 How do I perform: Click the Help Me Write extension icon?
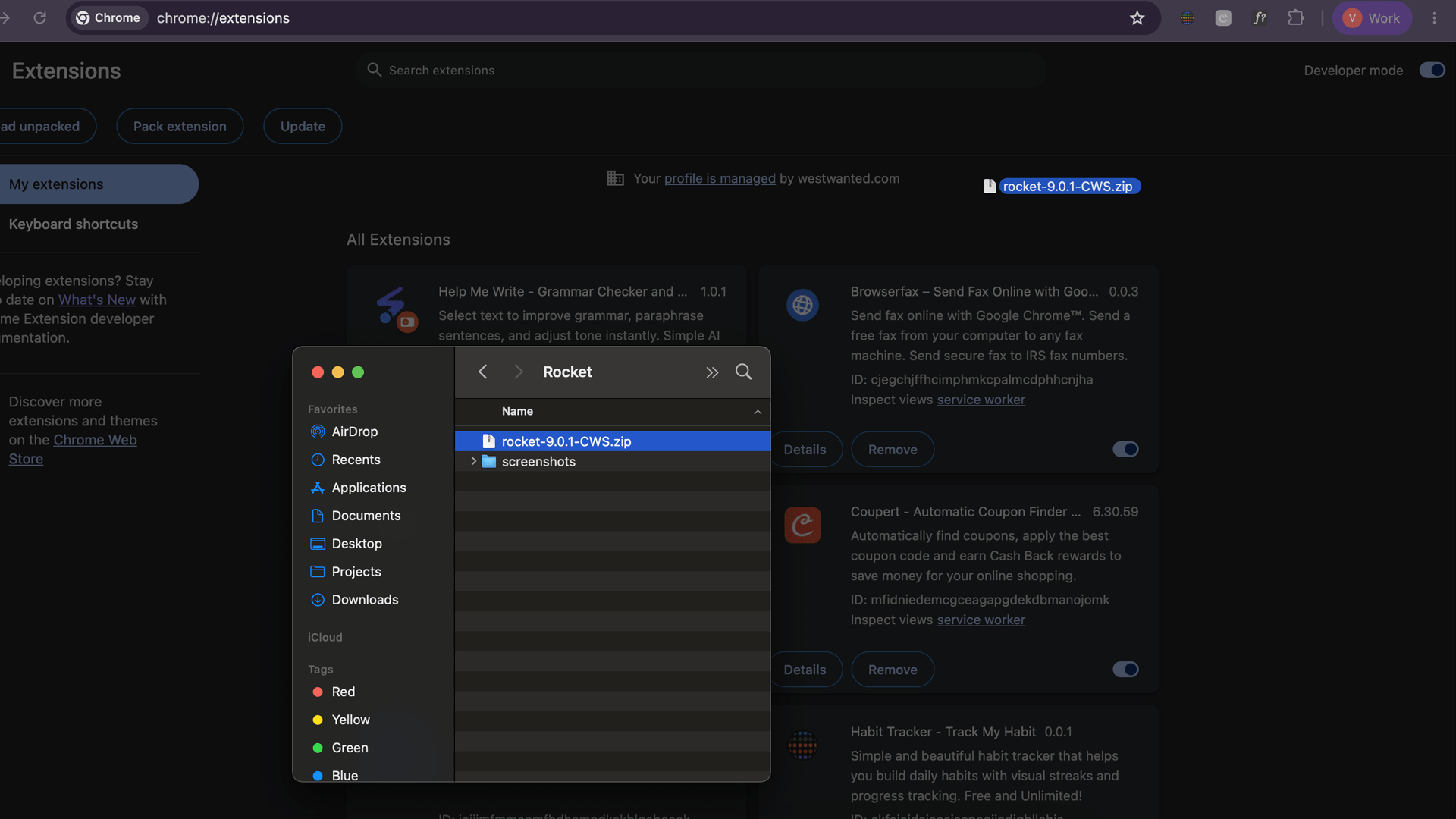coord(397,309)
